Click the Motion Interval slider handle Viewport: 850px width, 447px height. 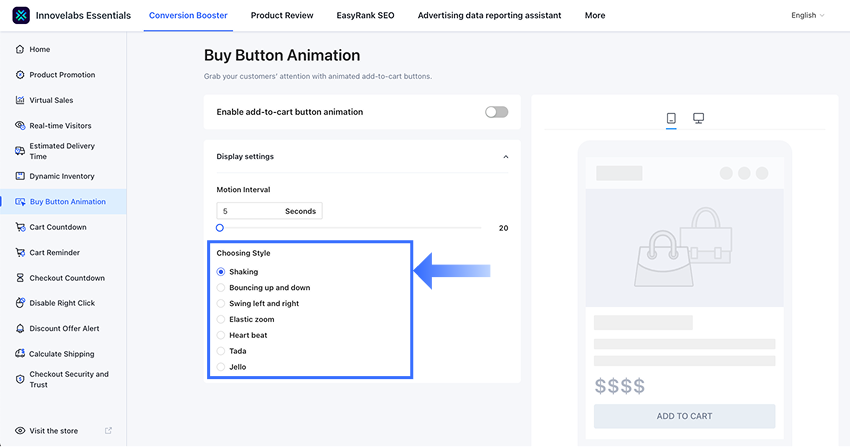click(220, 228)
